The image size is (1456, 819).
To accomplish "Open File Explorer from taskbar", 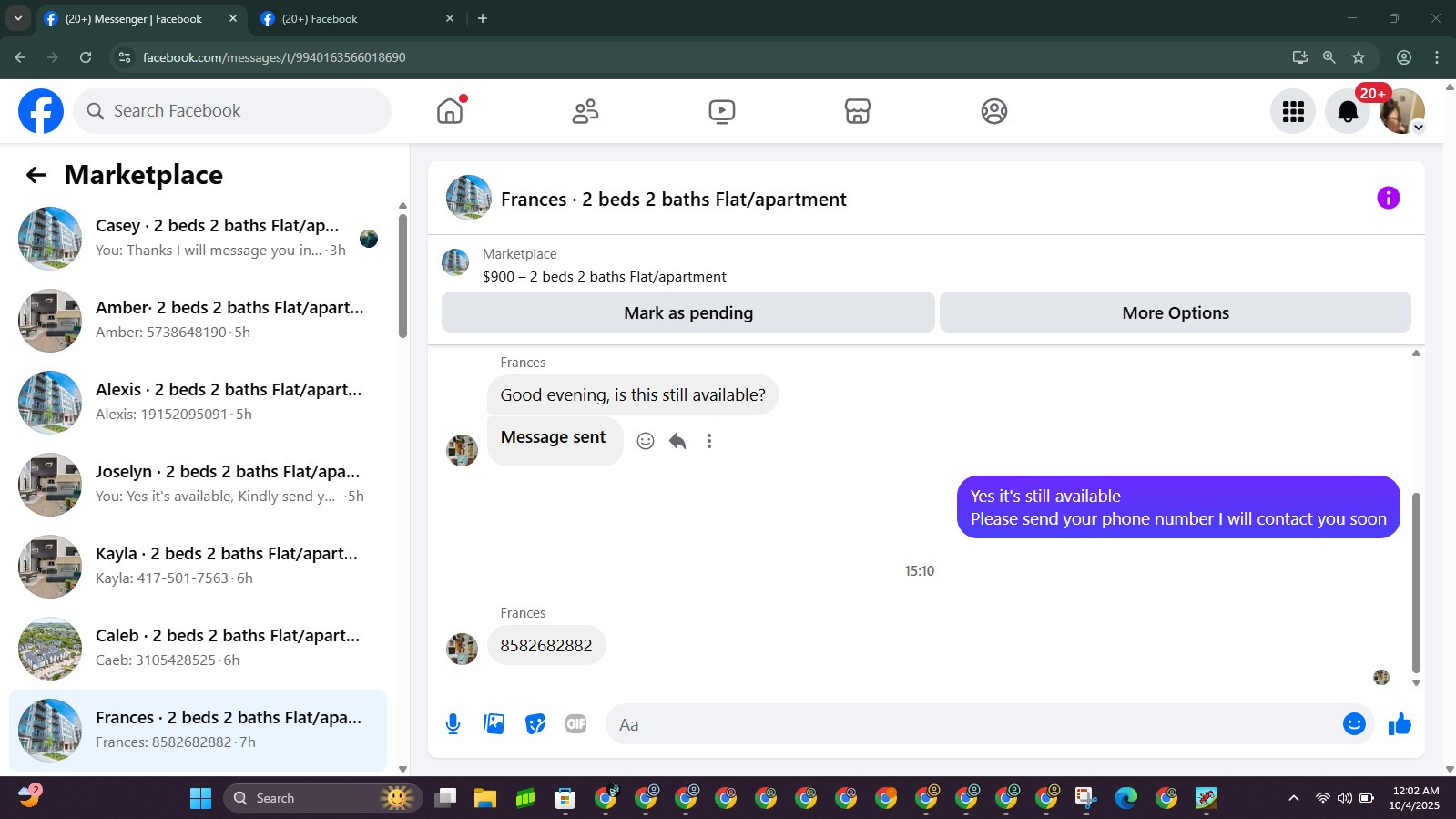I will pyautogui.click(x=484, y=798).
